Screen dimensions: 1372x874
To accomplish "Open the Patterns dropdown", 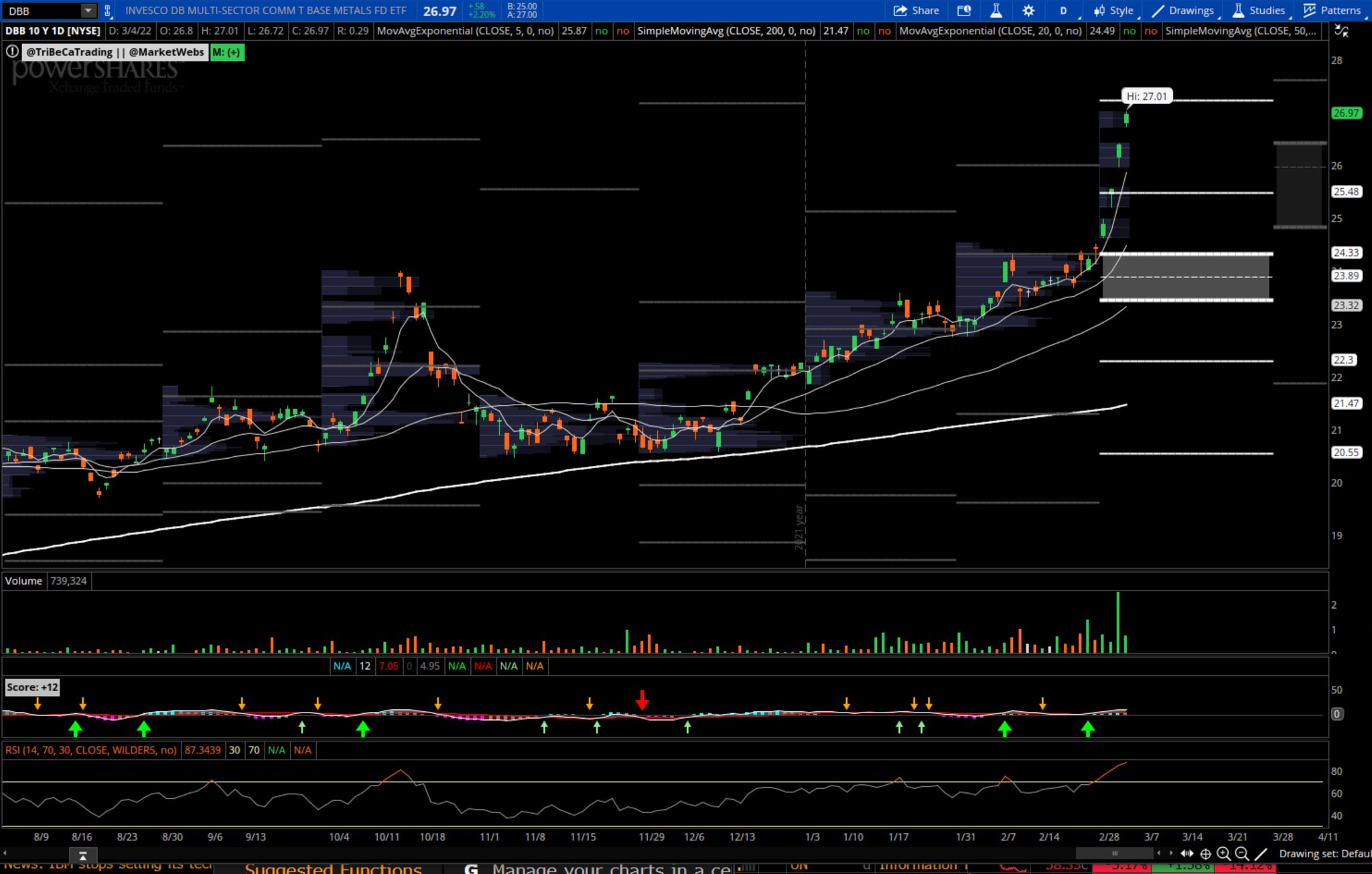I will pos(1332,10).
